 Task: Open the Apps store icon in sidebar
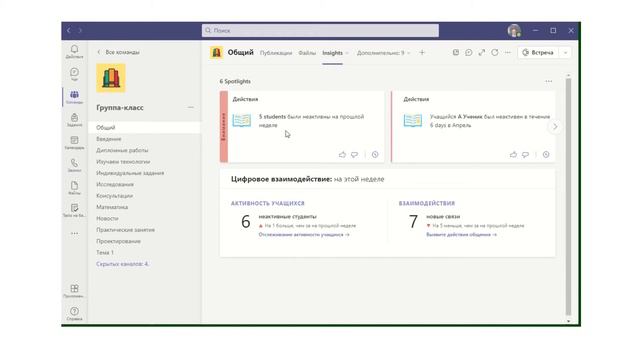[x=74, y=291]
